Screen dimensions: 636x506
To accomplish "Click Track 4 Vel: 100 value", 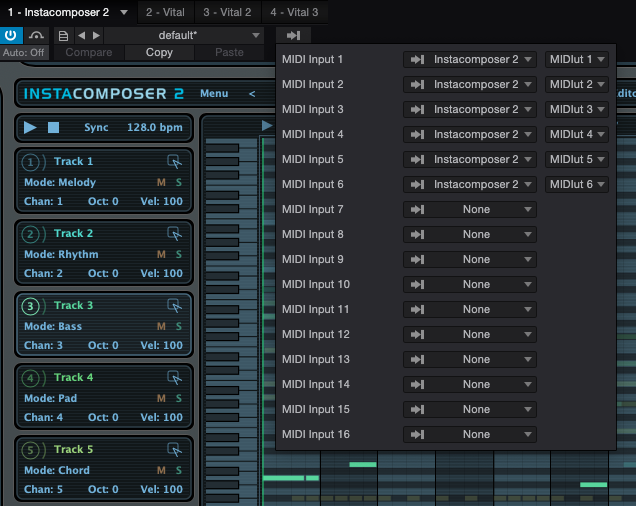I will click(161, 418).
